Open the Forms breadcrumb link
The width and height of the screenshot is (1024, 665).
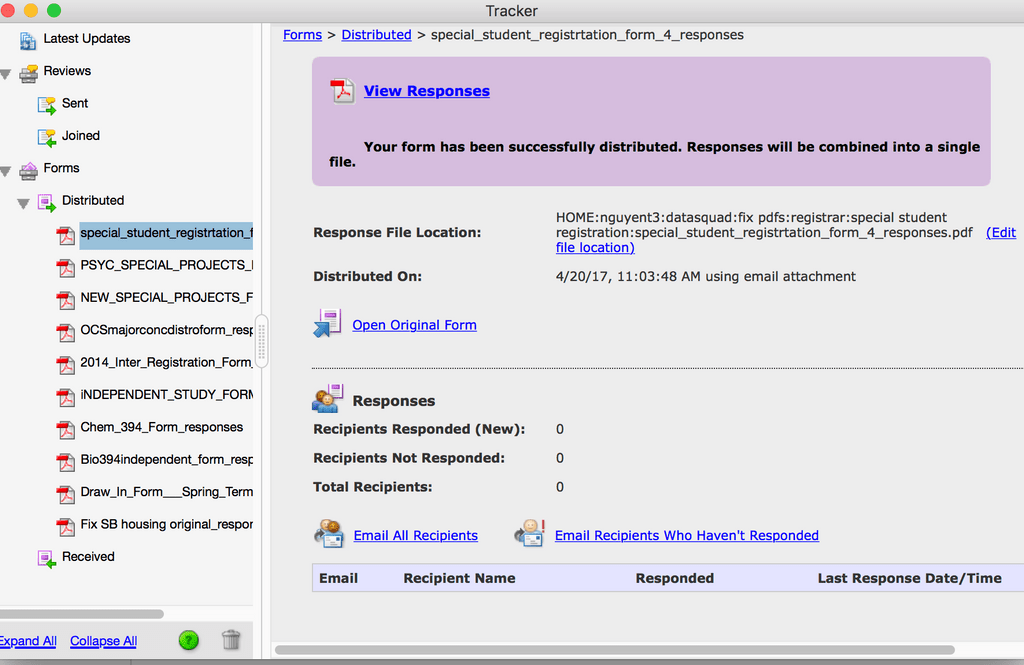302,34
